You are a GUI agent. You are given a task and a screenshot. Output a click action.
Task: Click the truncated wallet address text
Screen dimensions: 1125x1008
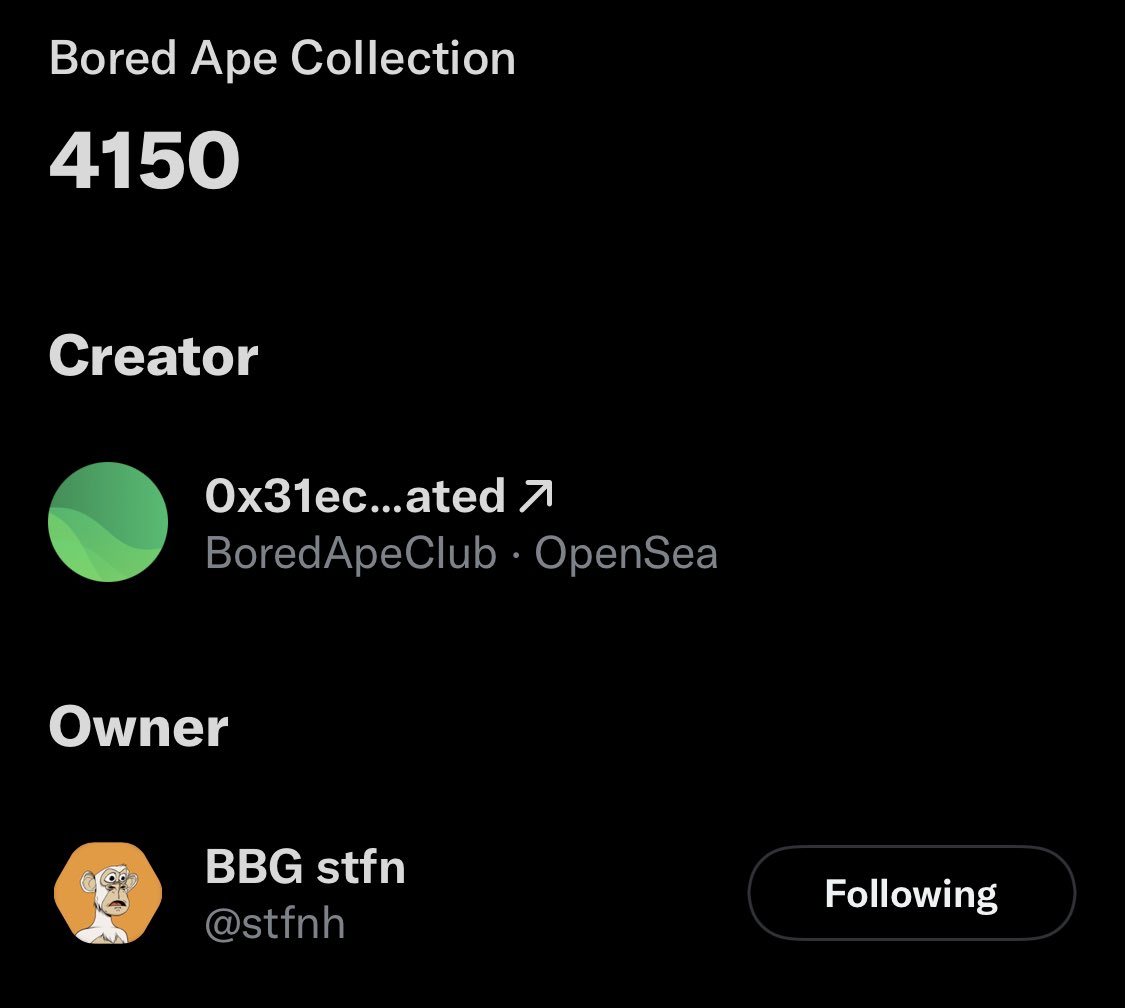pyautogui.click(x=355, y=496)
